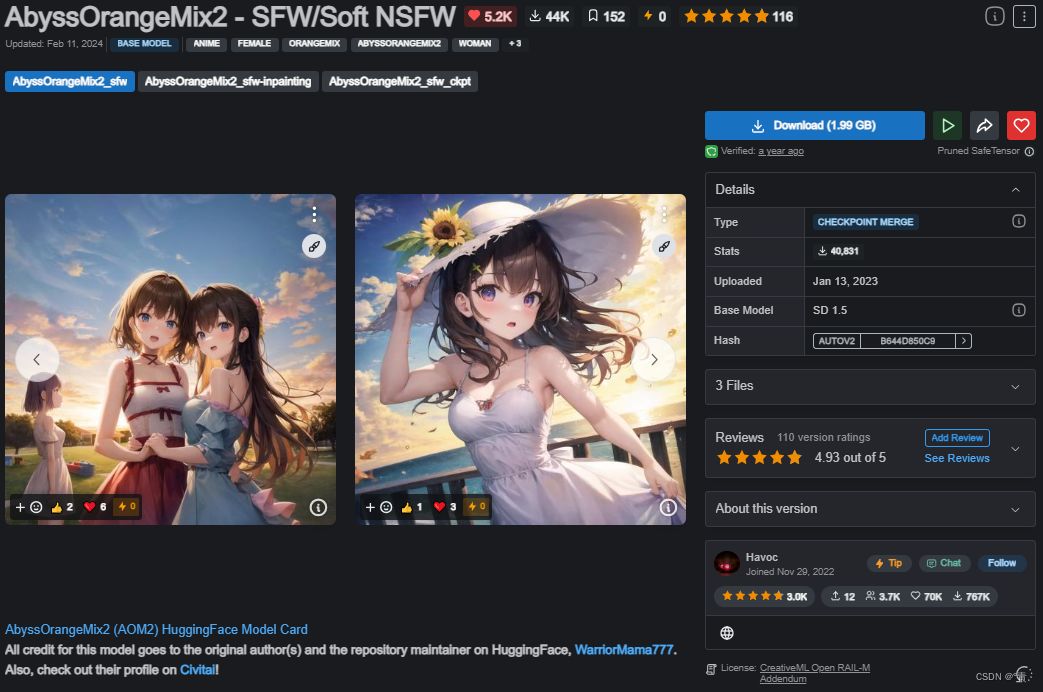This screenshot has height=692, width=1043.
Task: Click thumbs up 2 on first image
Action: click(62, 507)
